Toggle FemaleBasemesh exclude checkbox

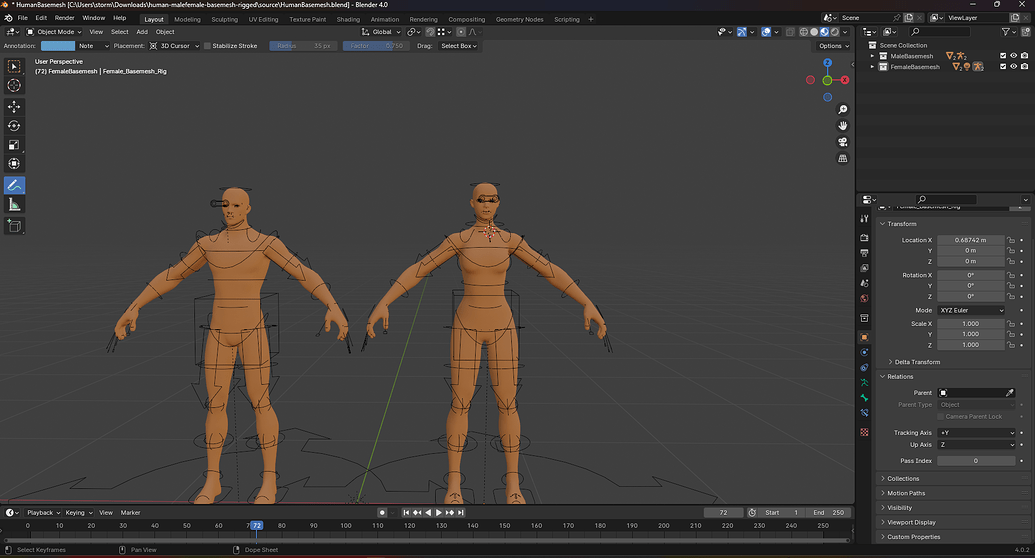click(1003, 67)
